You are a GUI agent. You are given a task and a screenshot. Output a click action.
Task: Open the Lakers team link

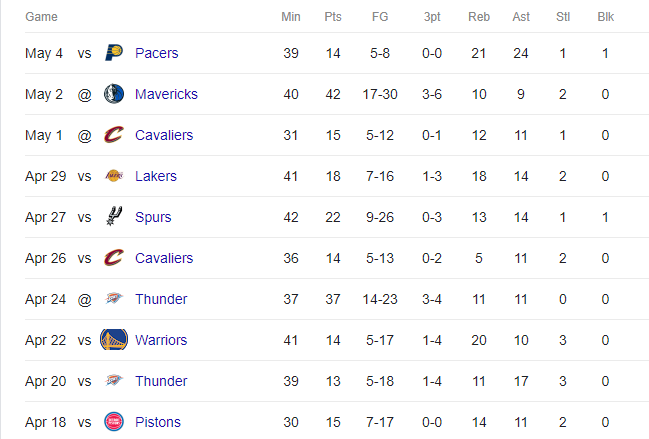click(156, 176)
